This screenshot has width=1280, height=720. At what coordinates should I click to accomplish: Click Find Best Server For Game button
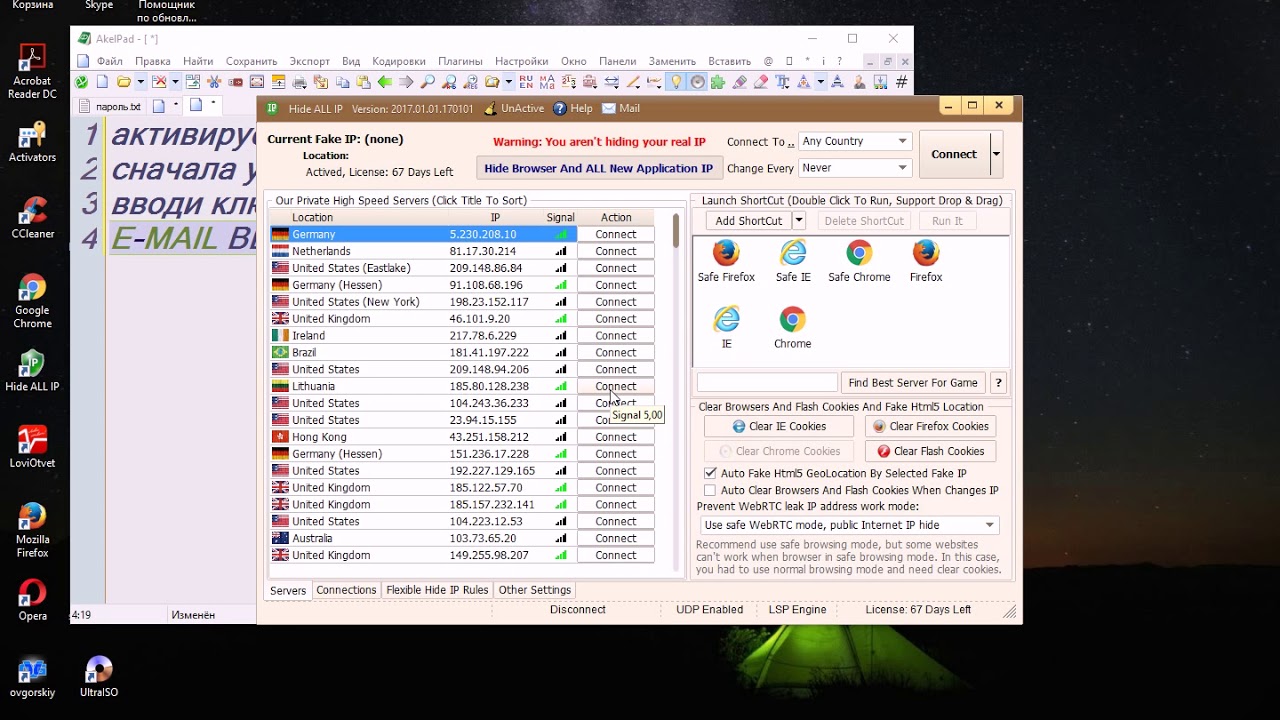(913, 383)
